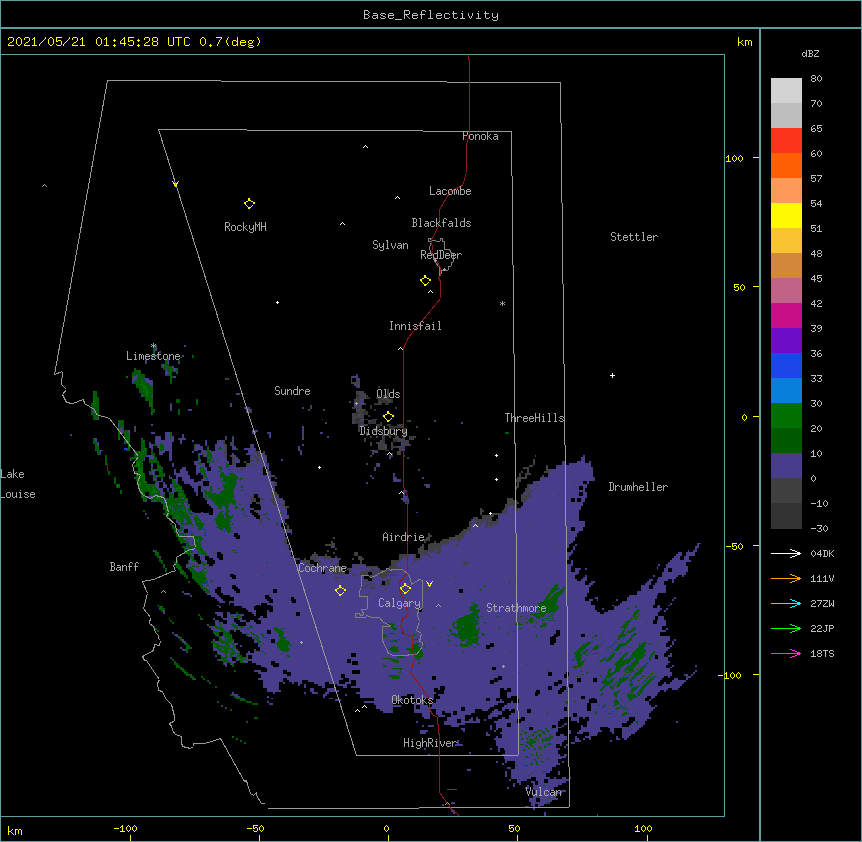Pick the blue swatch between 36 and 33 dBZ
862x842 pixels.
coord(786,365)
